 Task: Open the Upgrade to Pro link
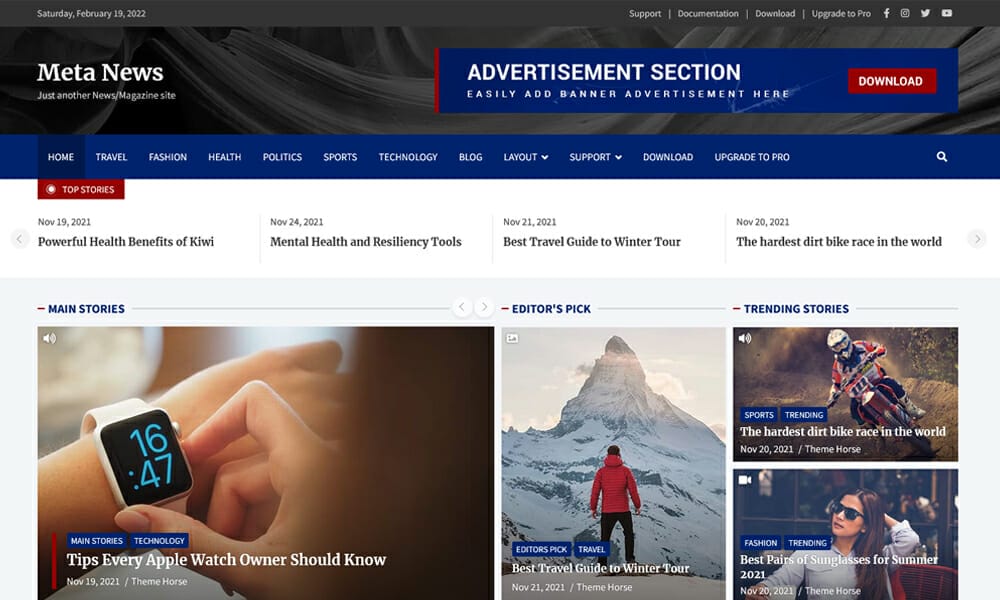(841, 13)
